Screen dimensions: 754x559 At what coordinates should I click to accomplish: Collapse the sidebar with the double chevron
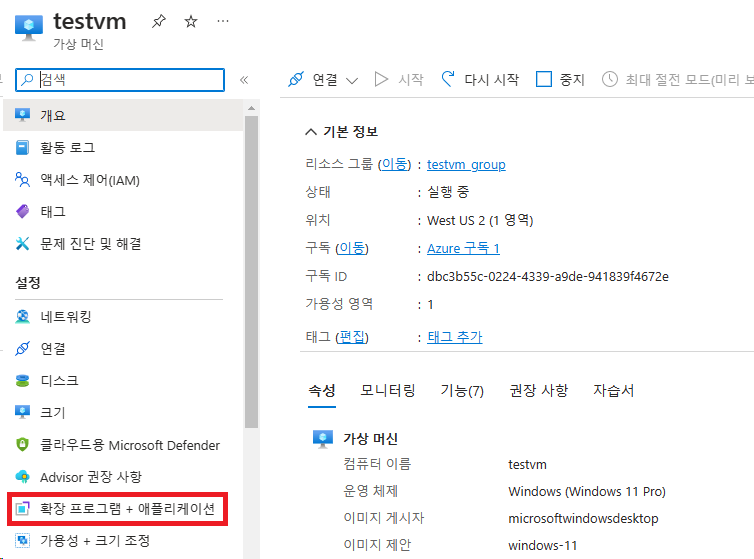pos(244,80)
